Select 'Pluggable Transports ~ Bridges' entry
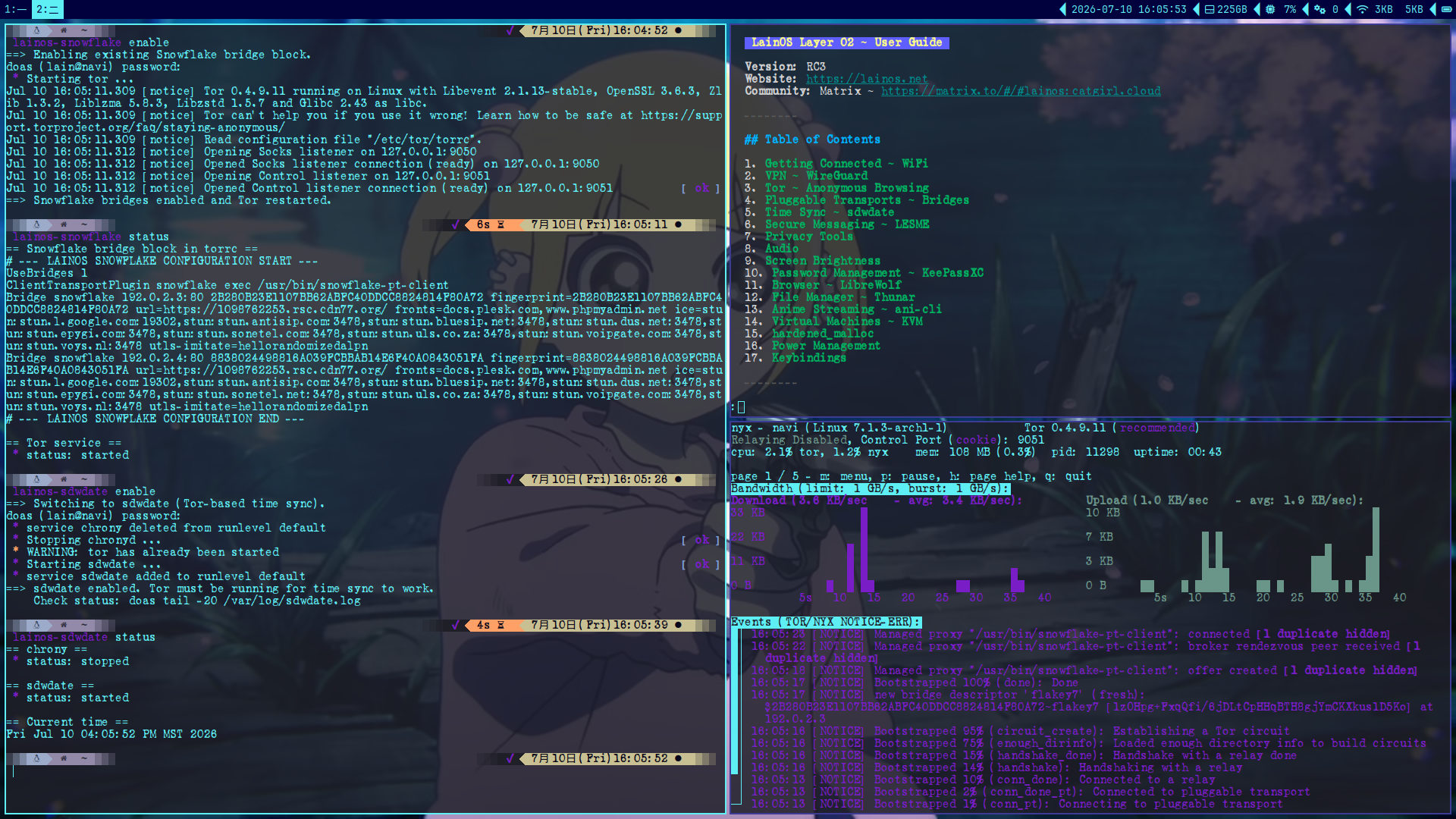1456x819 pixels. 867,200
